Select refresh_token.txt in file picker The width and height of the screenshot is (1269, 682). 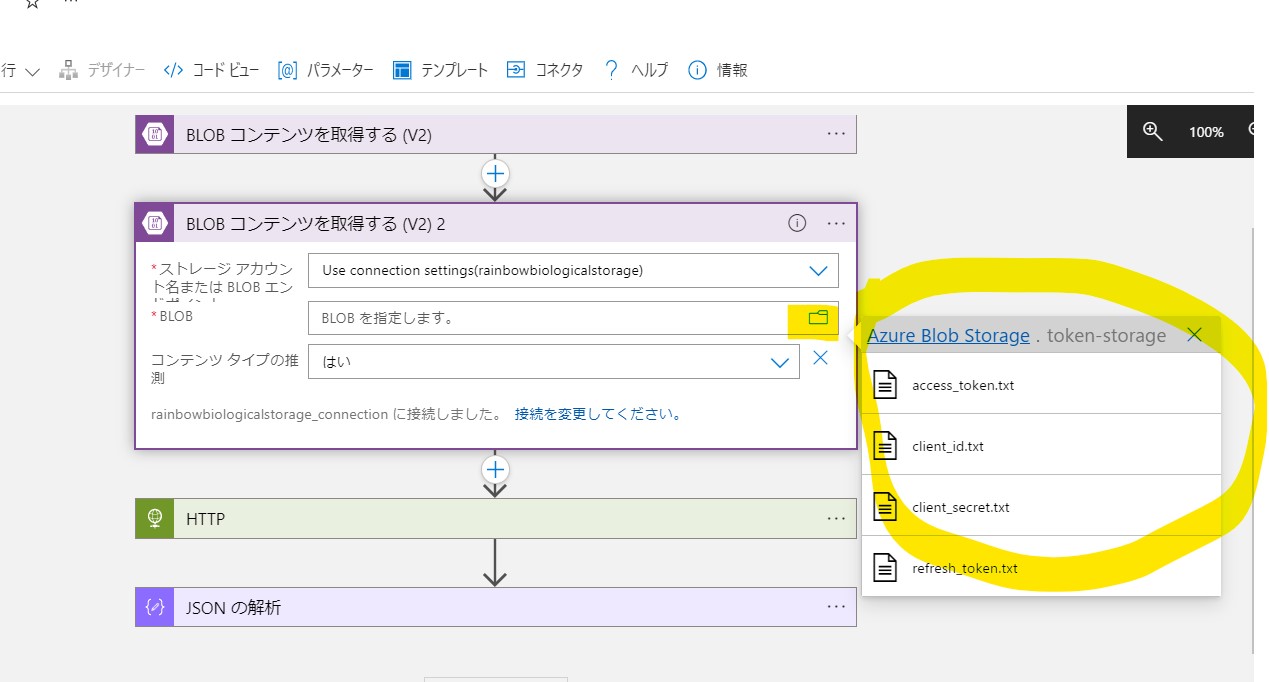coord(1041,567)
